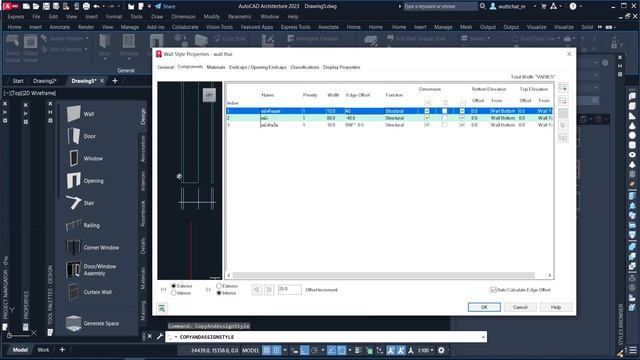Click the customize wrench icon by the command line
The height and width of the screenshot is (360, 640).
pos(160,337)
